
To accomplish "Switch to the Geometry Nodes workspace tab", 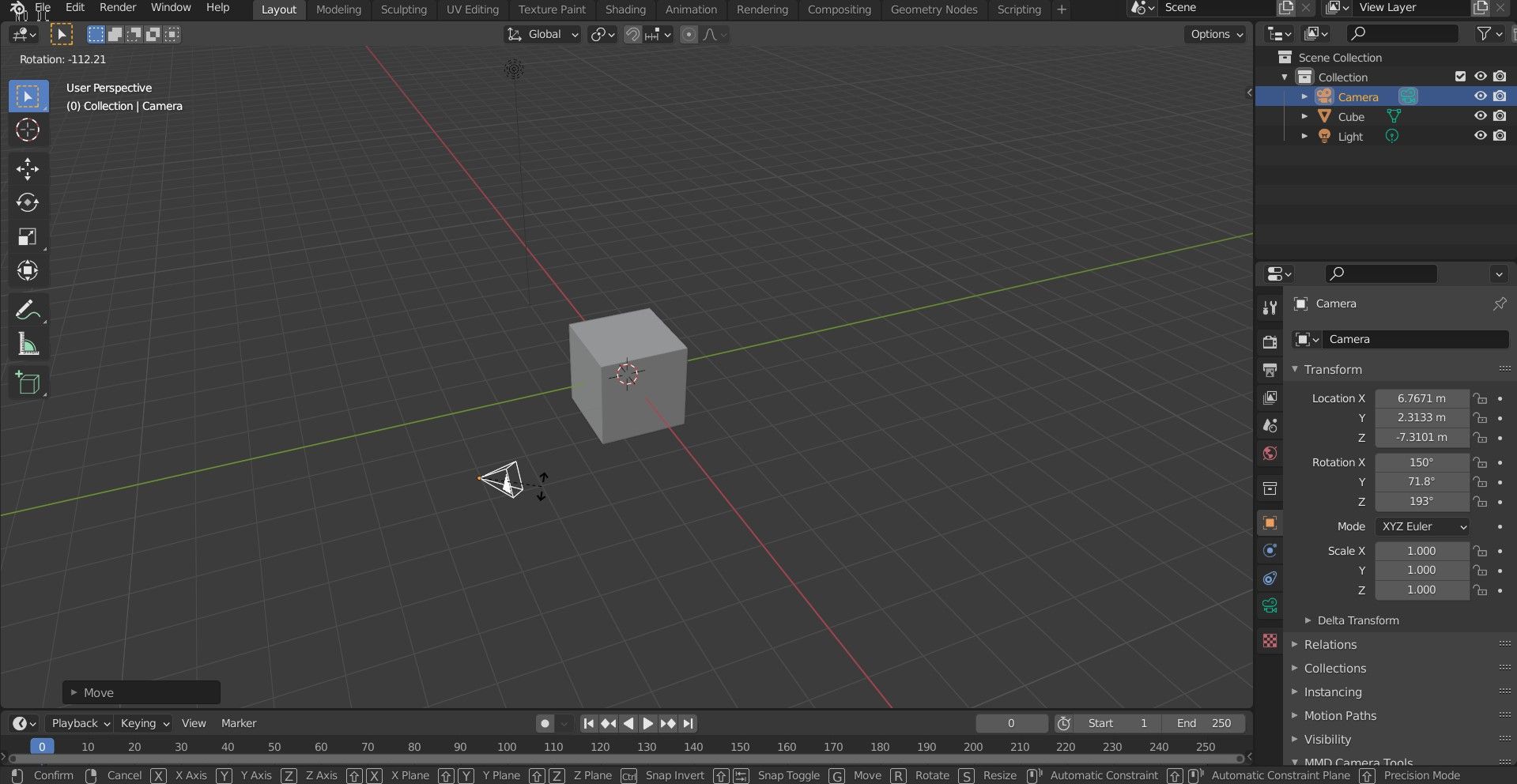I will click(x=934, y=9).
